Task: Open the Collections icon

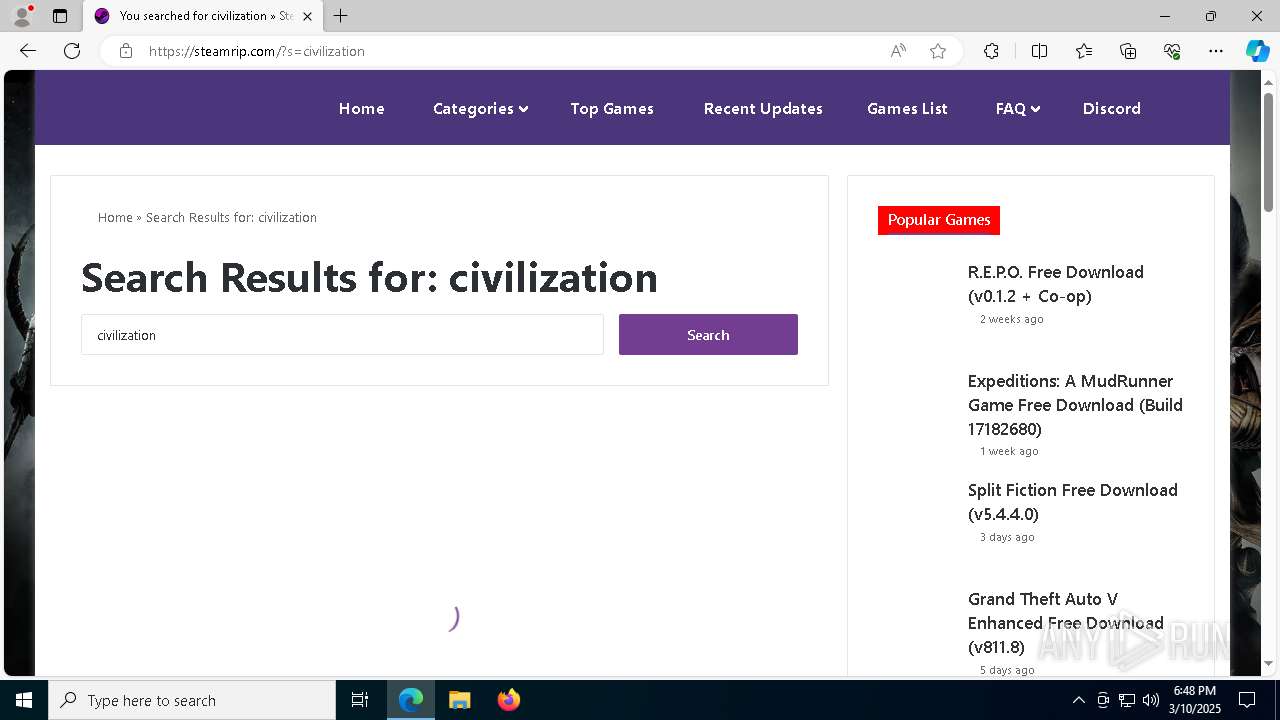Action: pos(1128,51)
